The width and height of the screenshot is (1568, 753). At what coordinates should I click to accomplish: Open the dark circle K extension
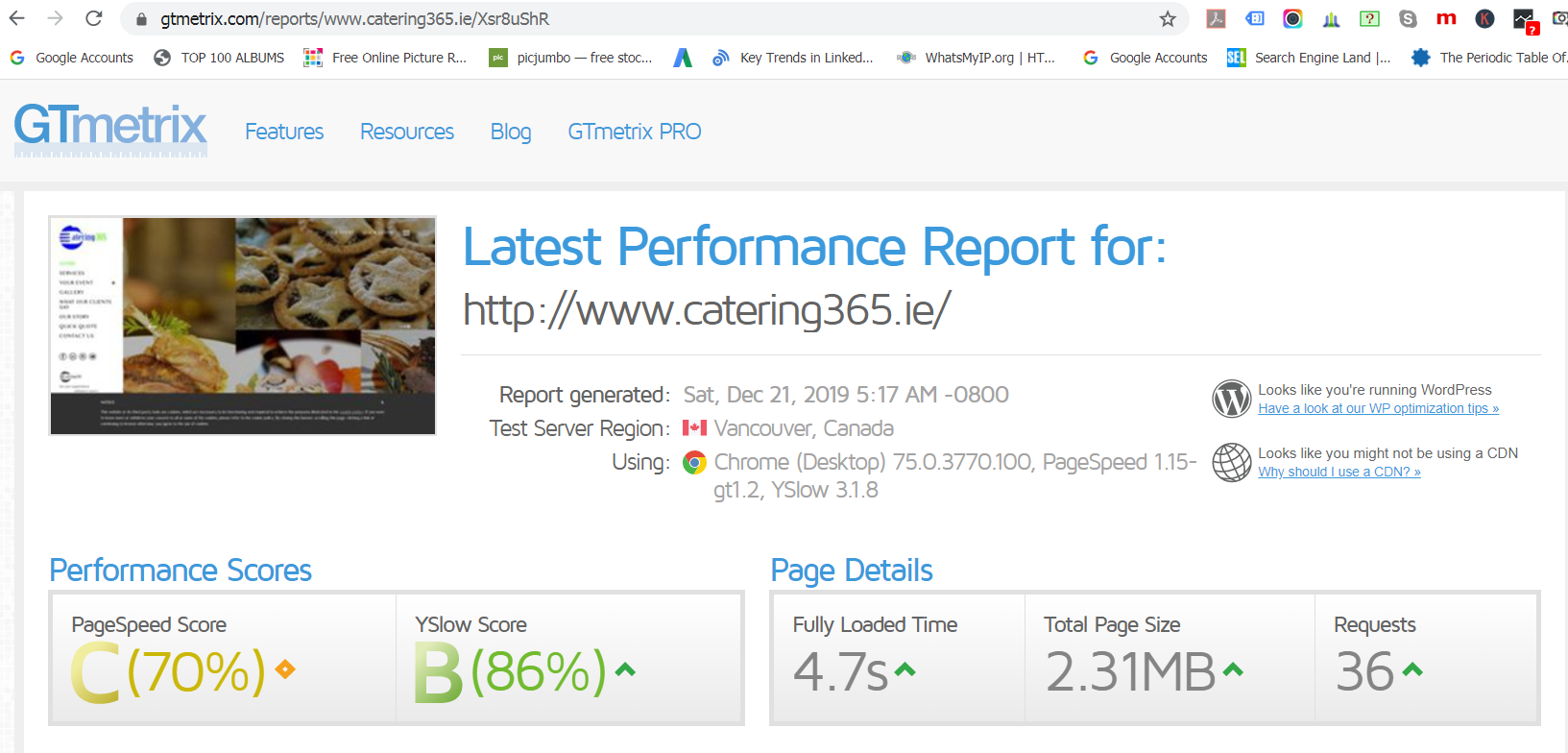tap(1485, 18)
